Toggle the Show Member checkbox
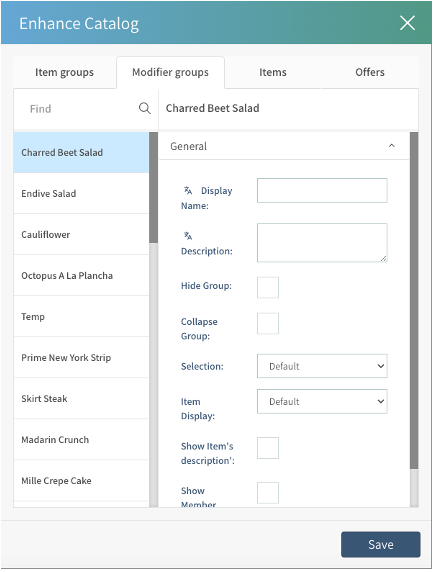The height and width of the screenshot is (572, 434). click(268, 493)
